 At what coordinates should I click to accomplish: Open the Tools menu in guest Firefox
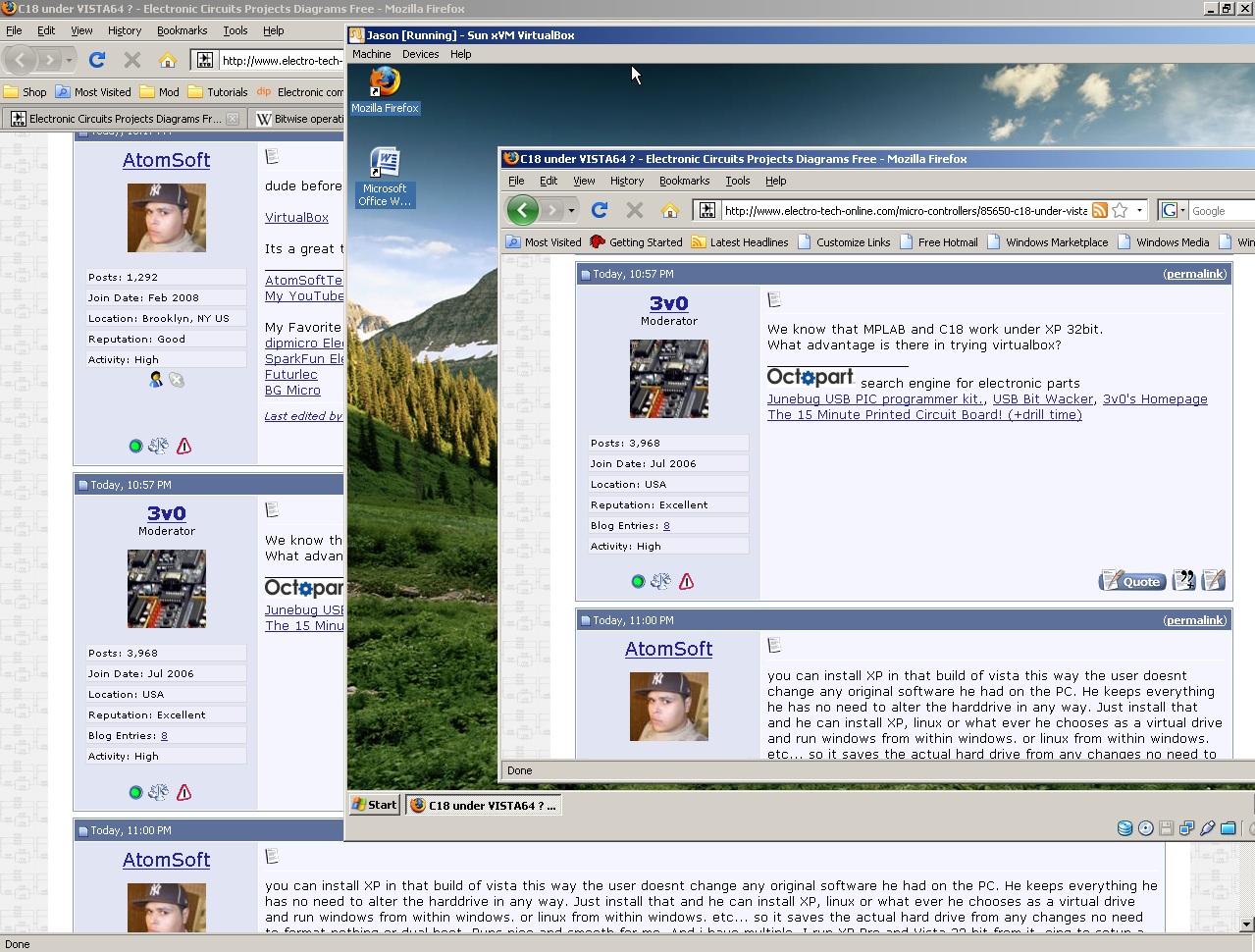[x=738, y=181]
